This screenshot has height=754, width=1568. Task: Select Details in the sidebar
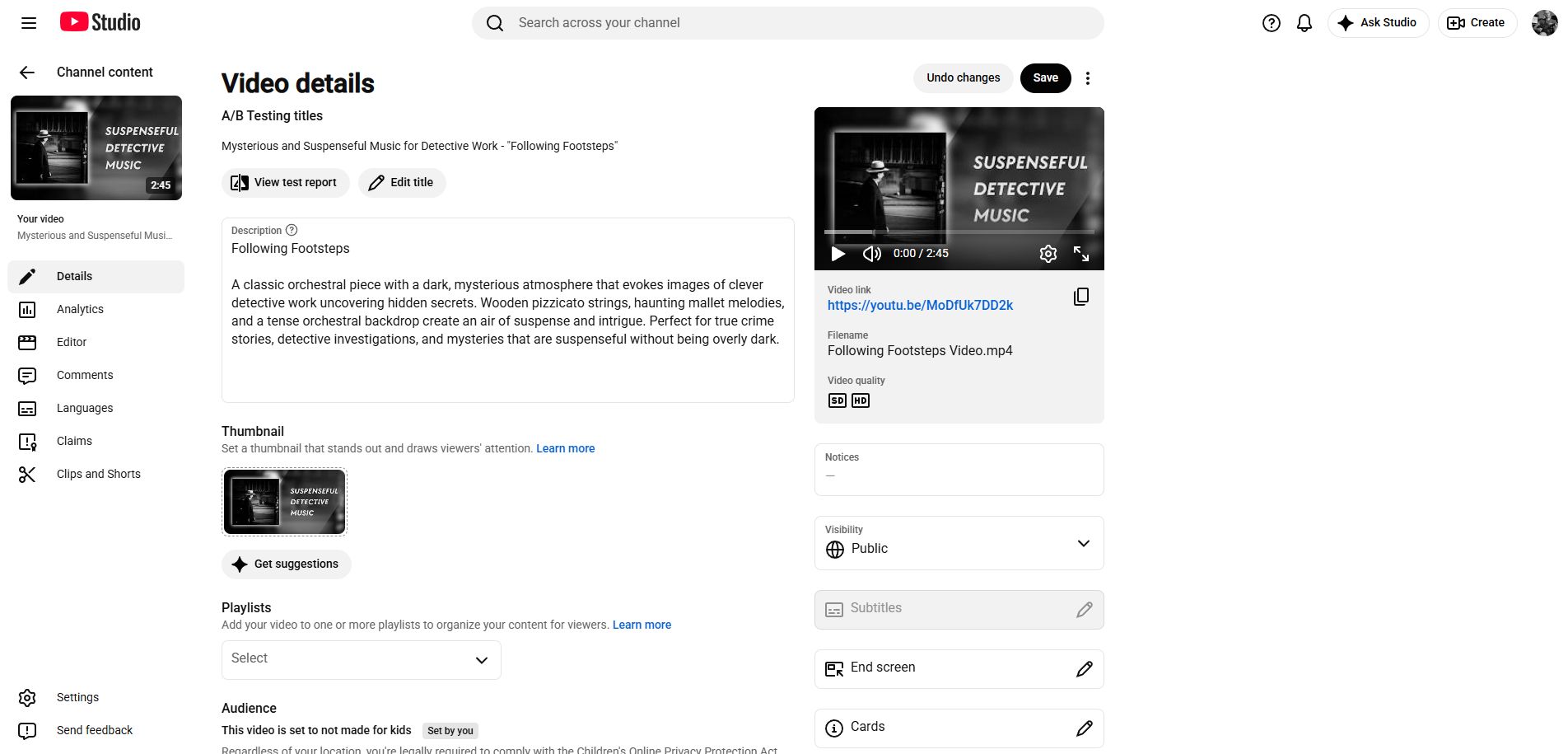(x=96, y=277)
